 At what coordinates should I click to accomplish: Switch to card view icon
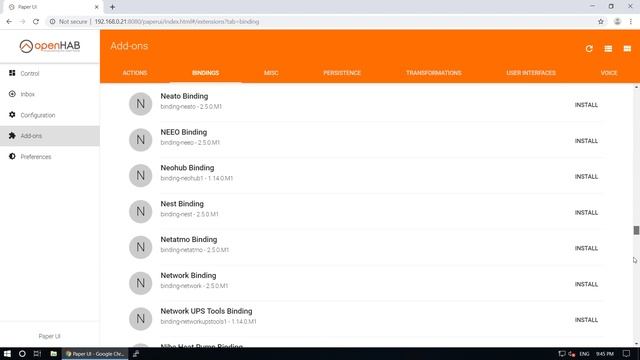627,49
